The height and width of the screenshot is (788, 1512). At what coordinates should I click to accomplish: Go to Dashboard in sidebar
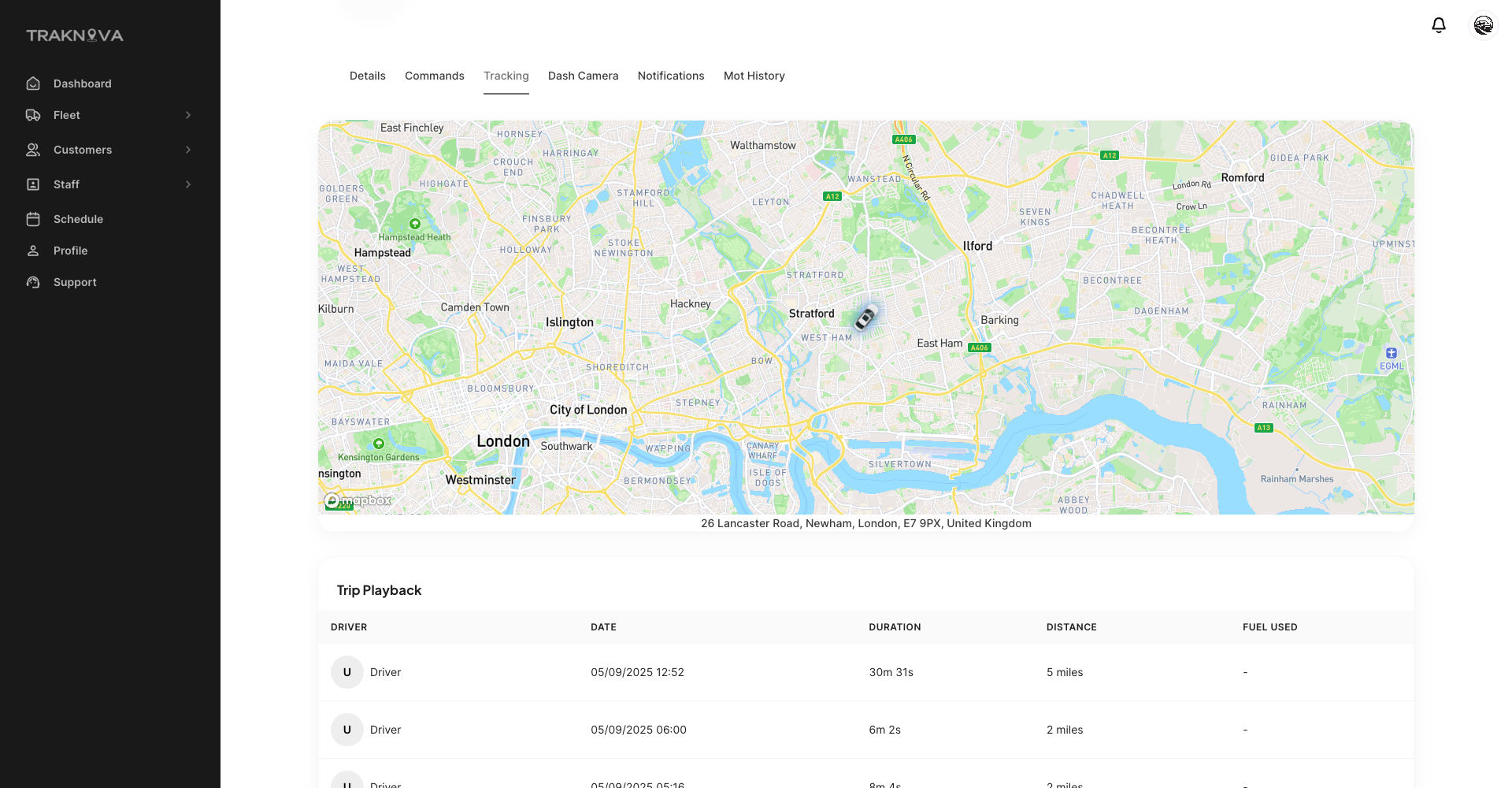[83, 84]
